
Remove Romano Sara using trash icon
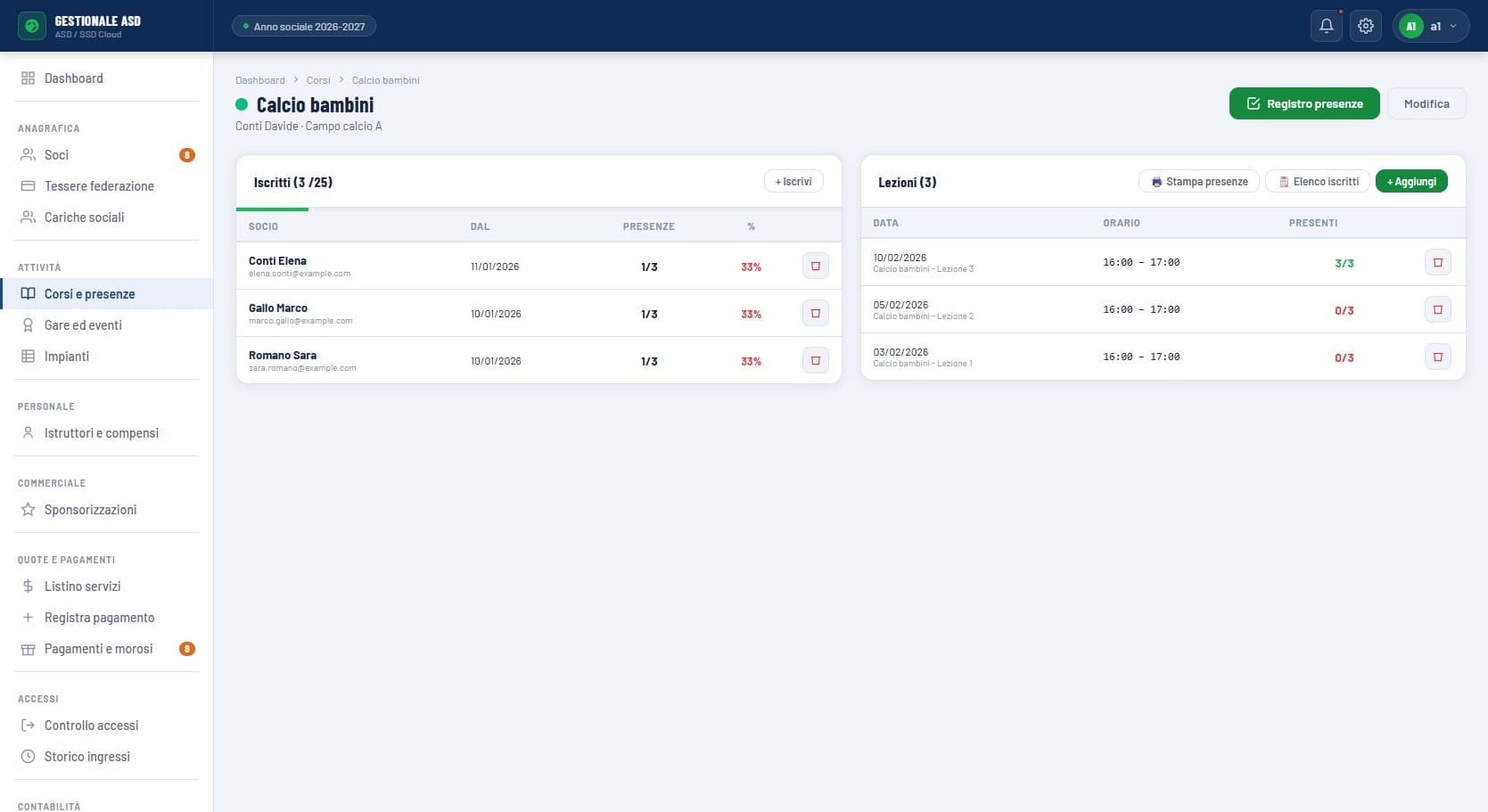(x=816, y=360)
